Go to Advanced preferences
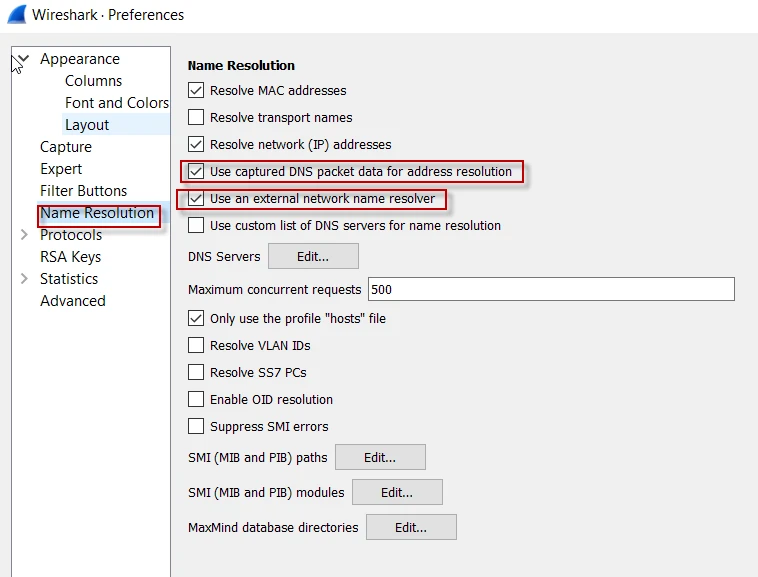Screen dimensions: 758x577 pyautogui.click(x=72, y=301)
